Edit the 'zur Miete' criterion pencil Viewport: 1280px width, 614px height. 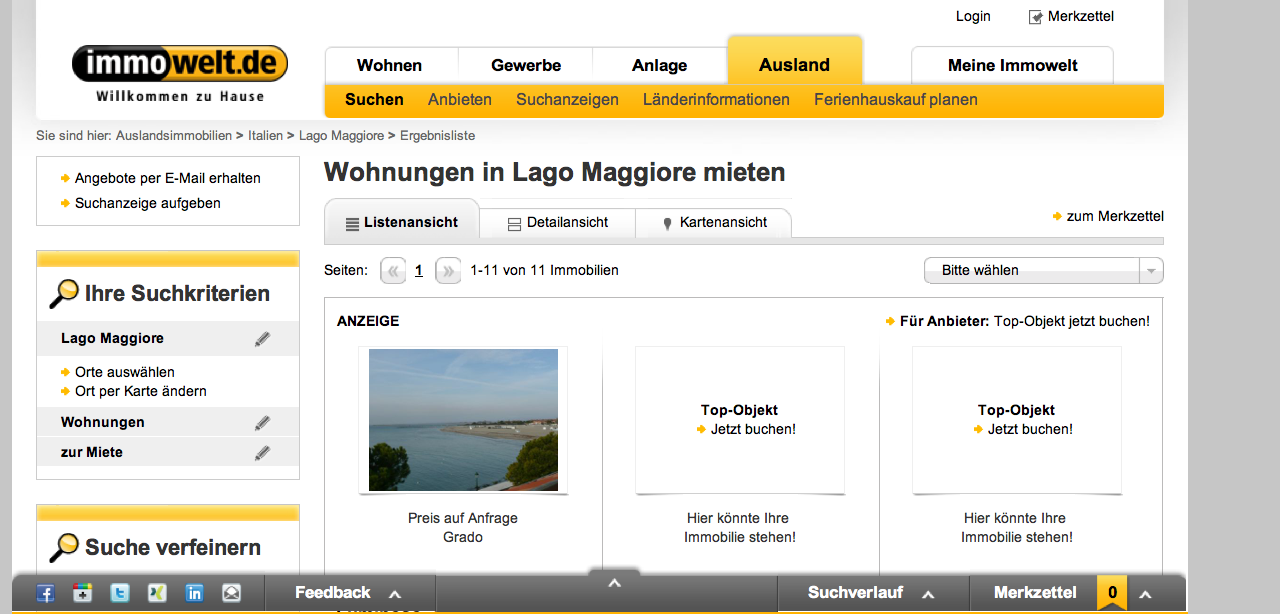[x=262, y=453]
